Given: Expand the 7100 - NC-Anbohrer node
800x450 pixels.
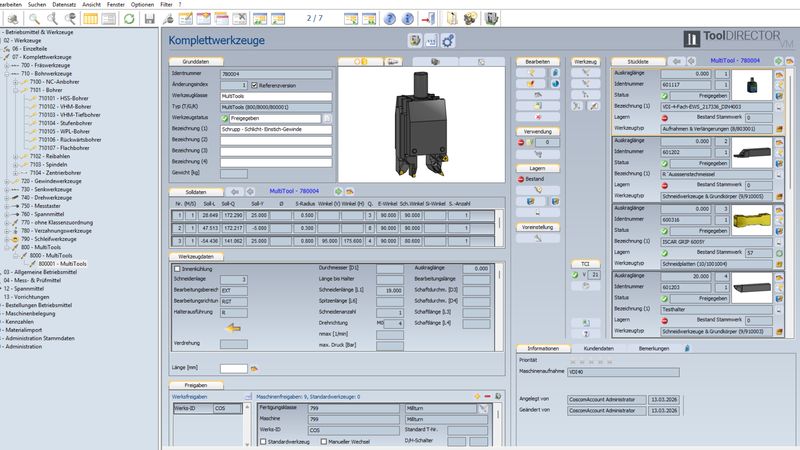Looking at the screenshot, I should coord(15,82).
